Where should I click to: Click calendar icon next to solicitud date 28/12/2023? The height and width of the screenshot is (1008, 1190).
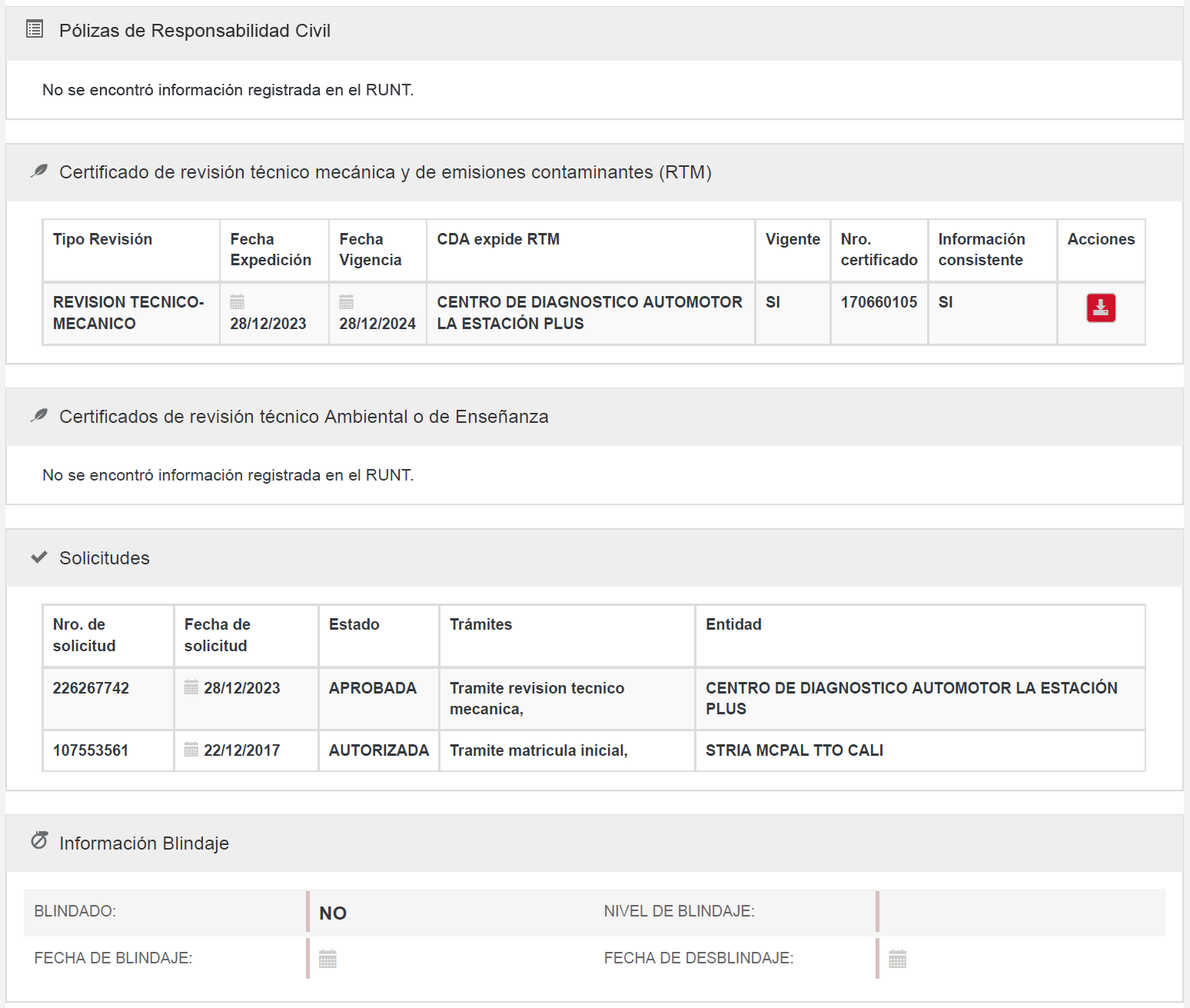(x=191, y=687)
